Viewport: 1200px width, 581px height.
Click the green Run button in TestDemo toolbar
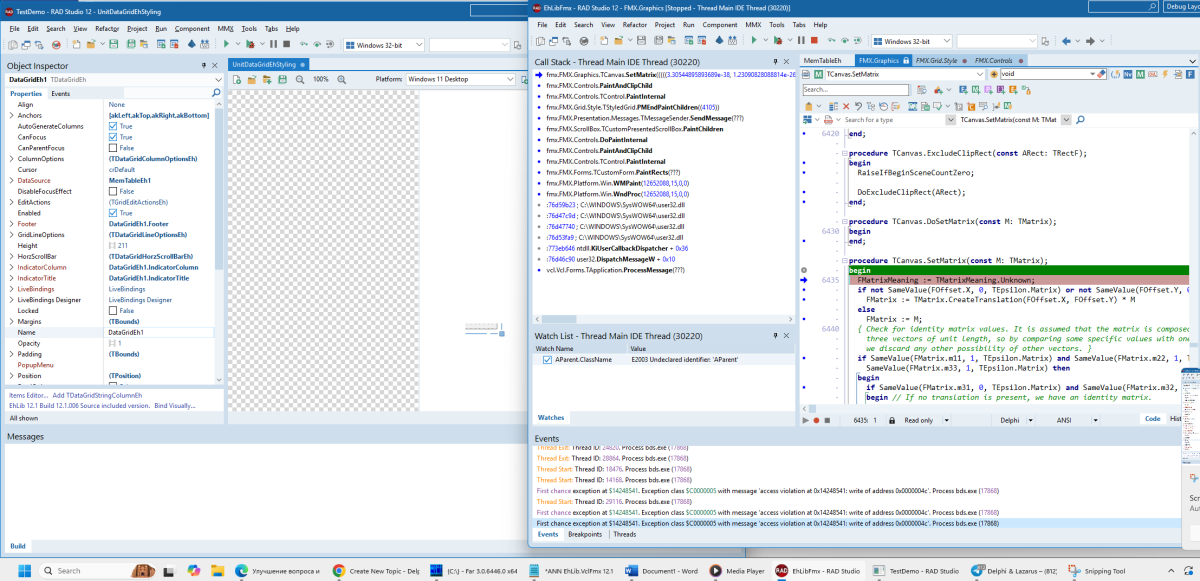[226, 44]
